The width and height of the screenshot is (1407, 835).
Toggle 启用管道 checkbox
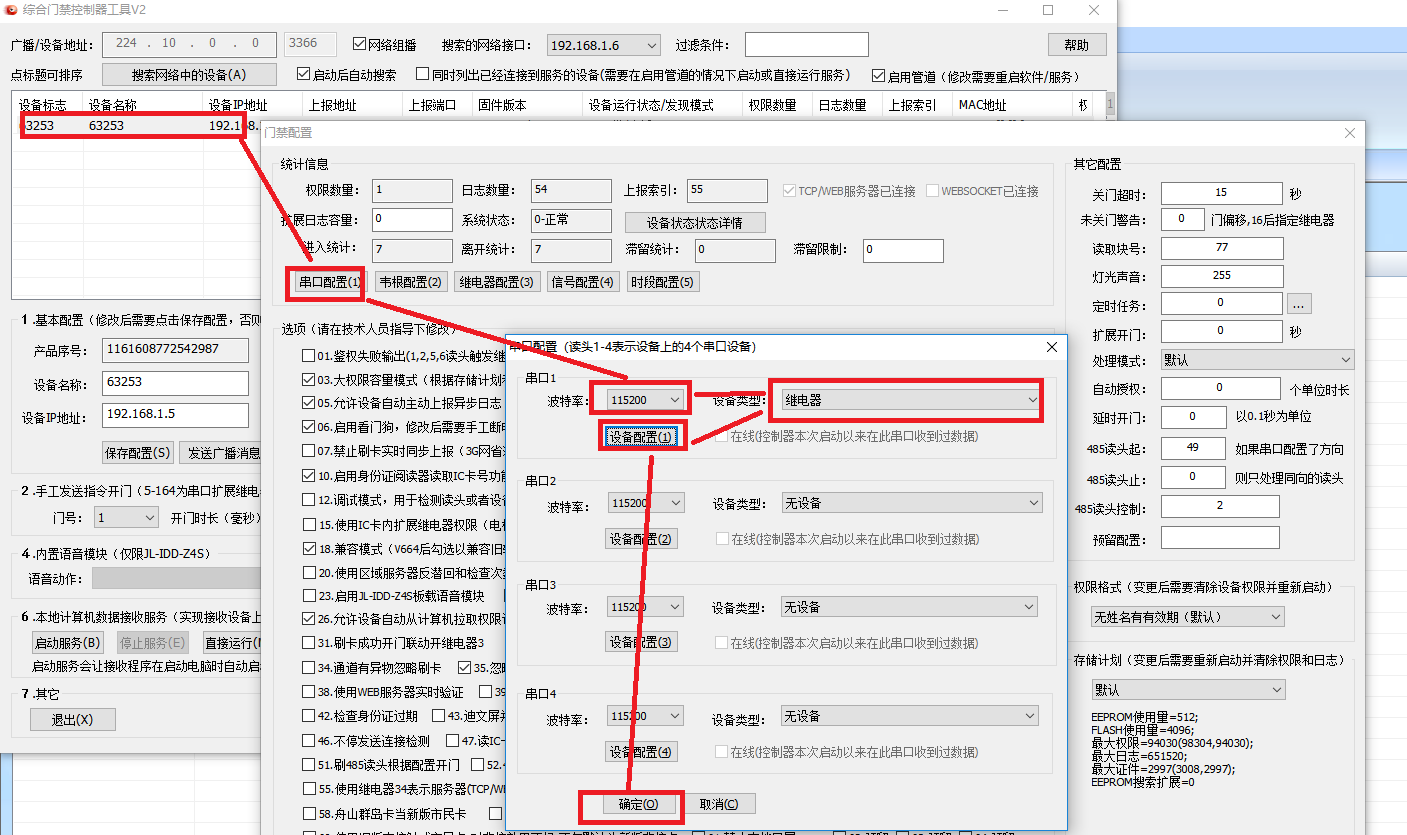(x=878, y=75)
